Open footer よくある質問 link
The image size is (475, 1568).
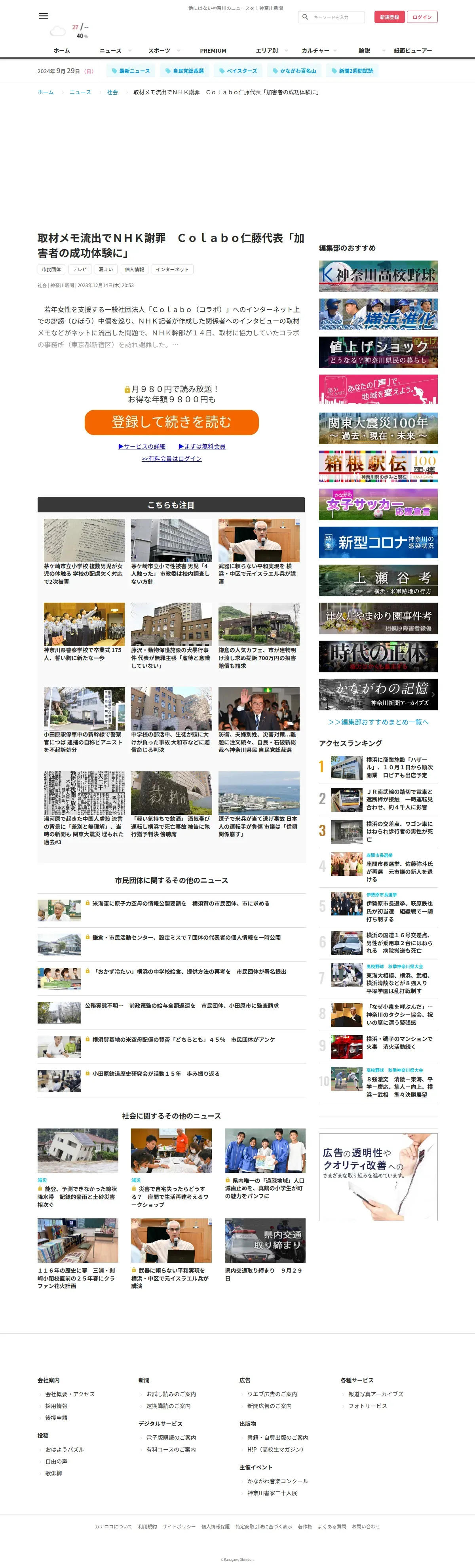click(332, 1526)
